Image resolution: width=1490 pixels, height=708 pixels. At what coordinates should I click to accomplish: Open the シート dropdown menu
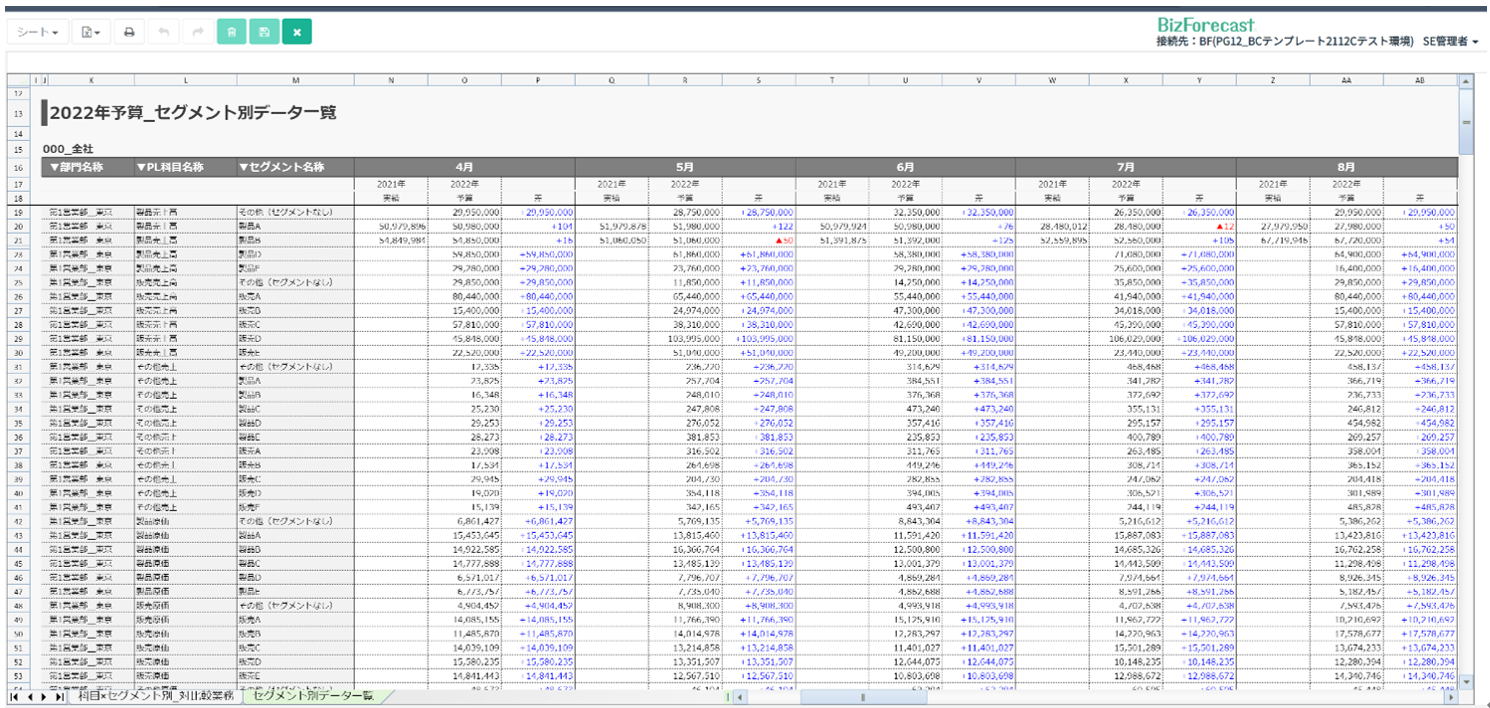coord(39,32)
